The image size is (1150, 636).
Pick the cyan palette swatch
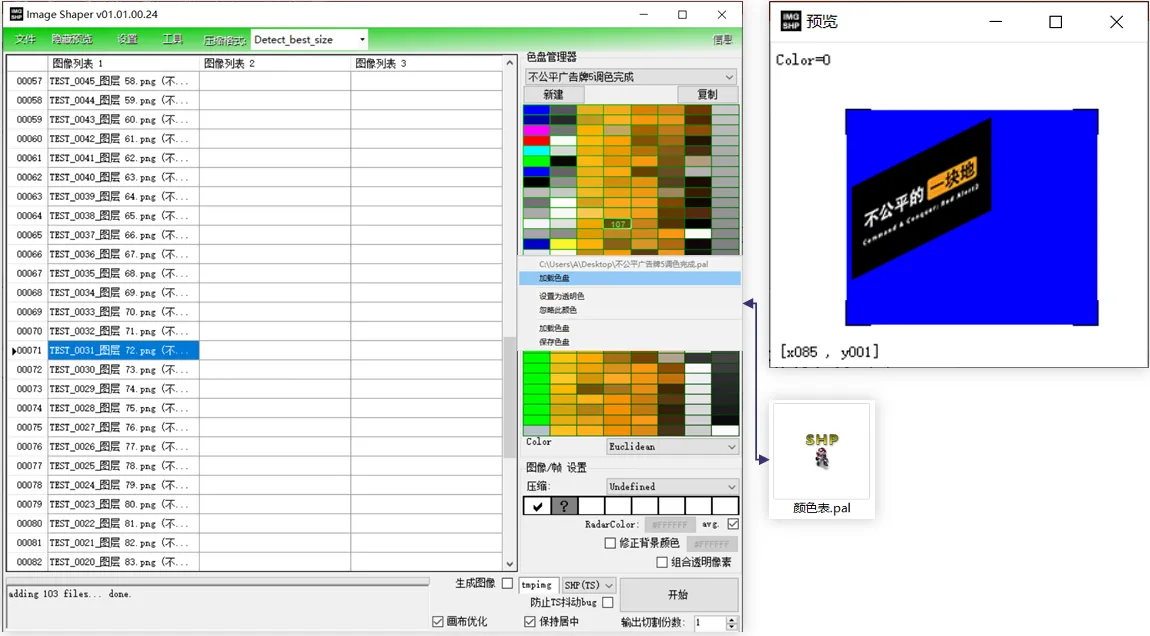point(536,150)
